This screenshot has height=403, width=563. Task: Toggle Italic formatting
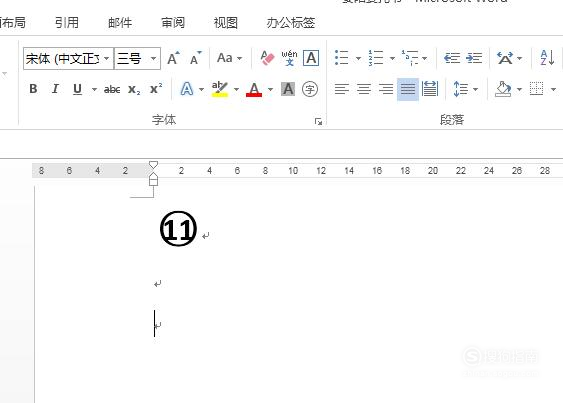55,89
